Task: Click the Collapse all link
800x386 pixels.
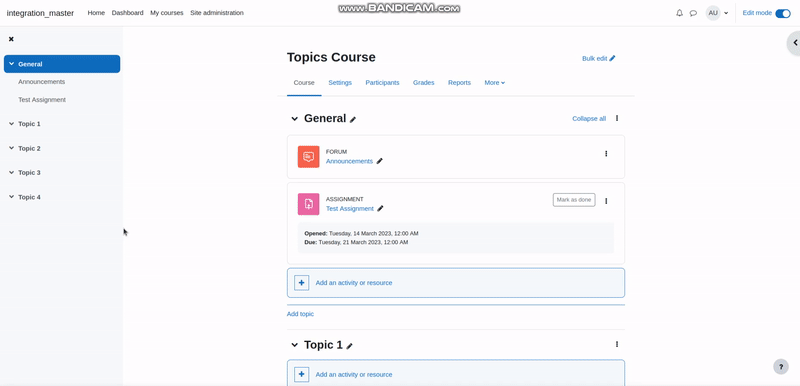Action: [x=589, y=119]
